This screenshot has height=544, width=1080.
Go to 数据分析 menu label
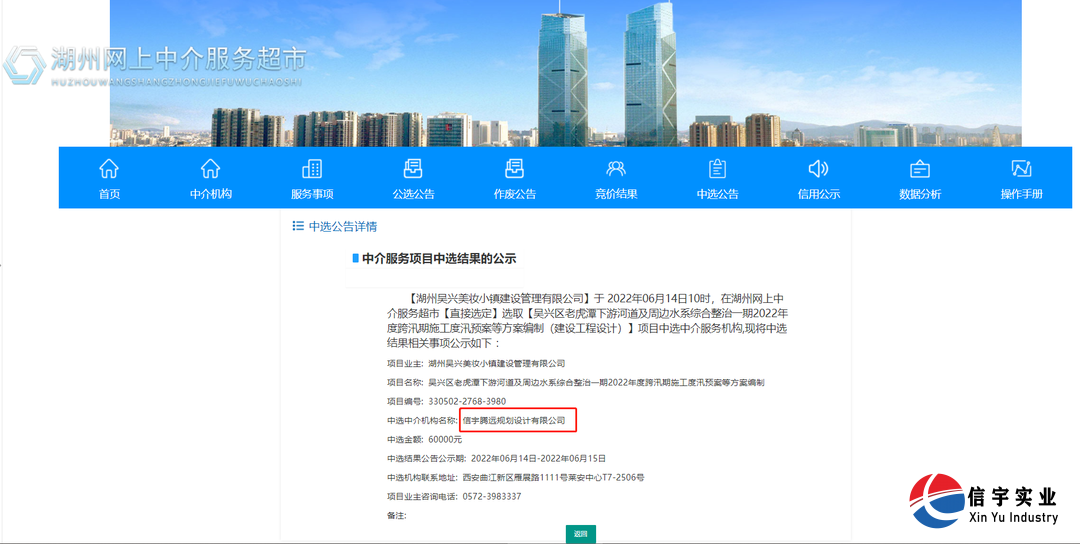pos(920,194)
